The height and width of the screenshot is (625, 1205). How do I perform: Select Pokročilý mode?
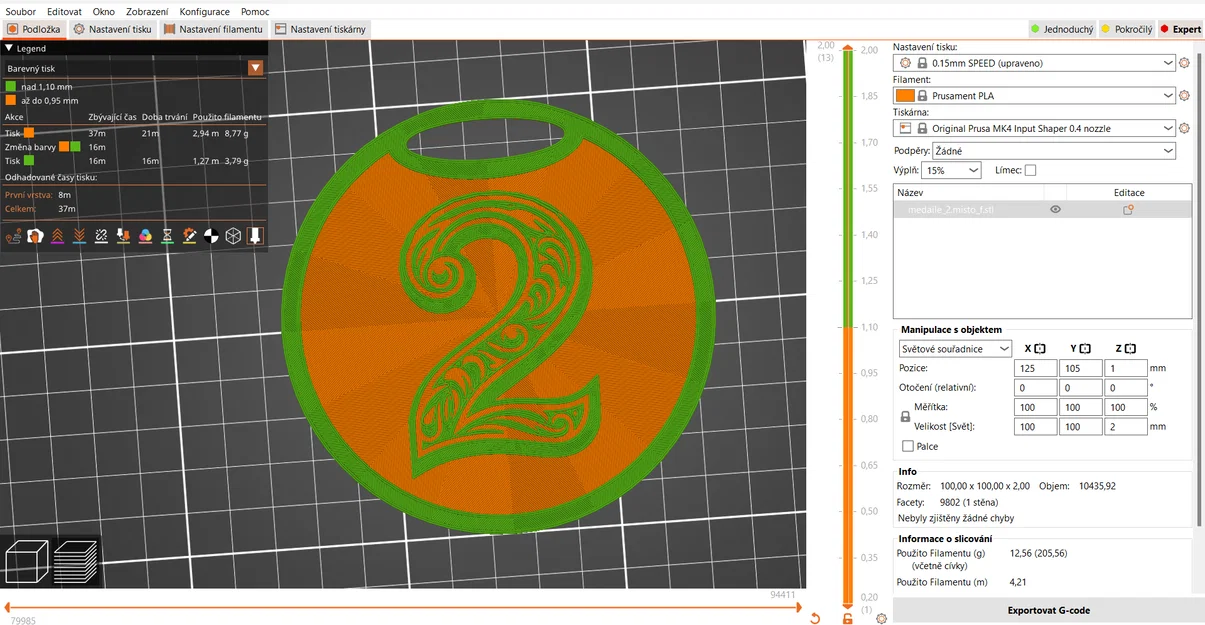1127,29
